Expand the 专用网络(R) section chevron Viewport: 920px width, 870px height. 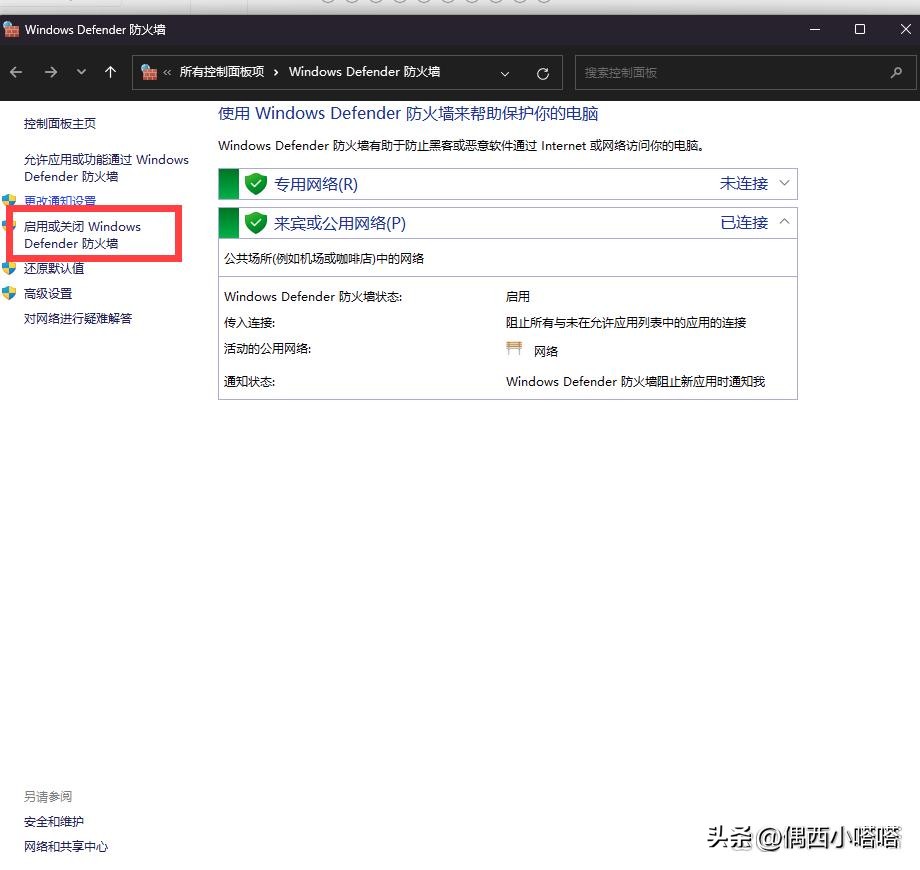785,183
